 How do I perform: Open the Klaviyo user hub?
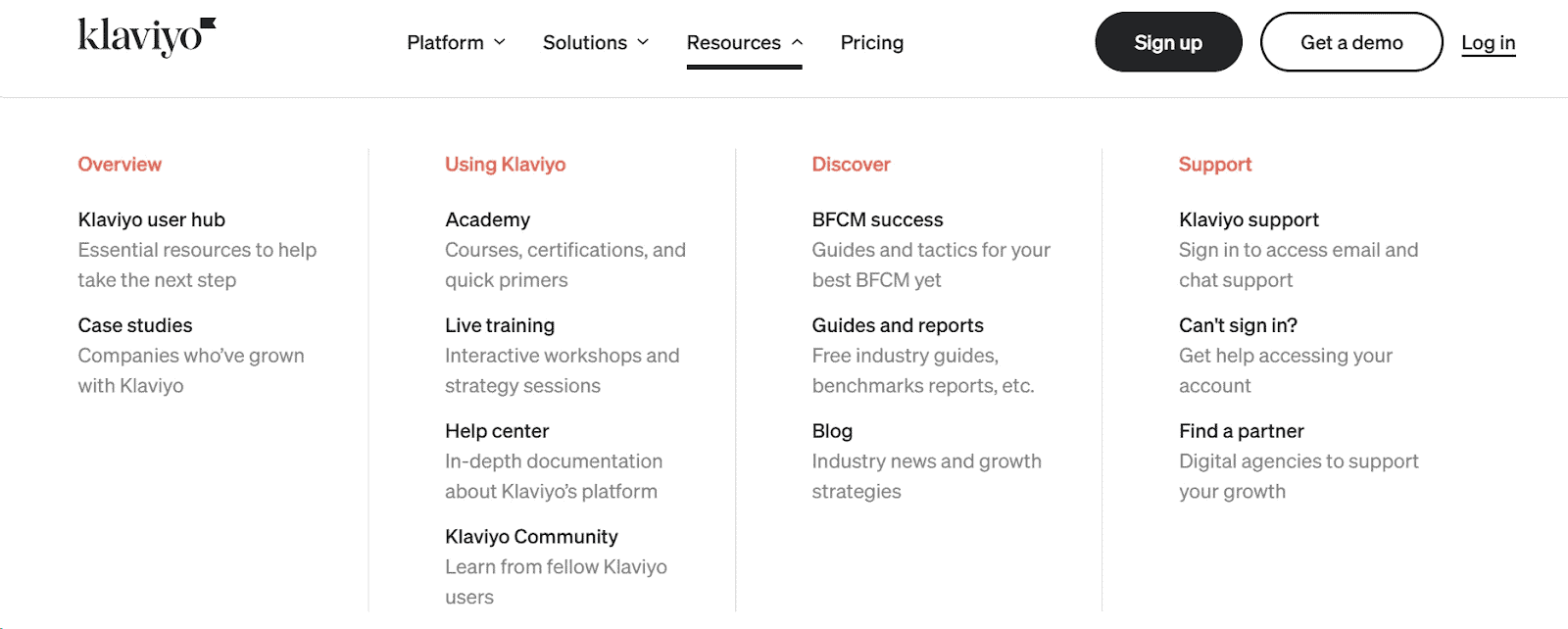pos(151,219)
